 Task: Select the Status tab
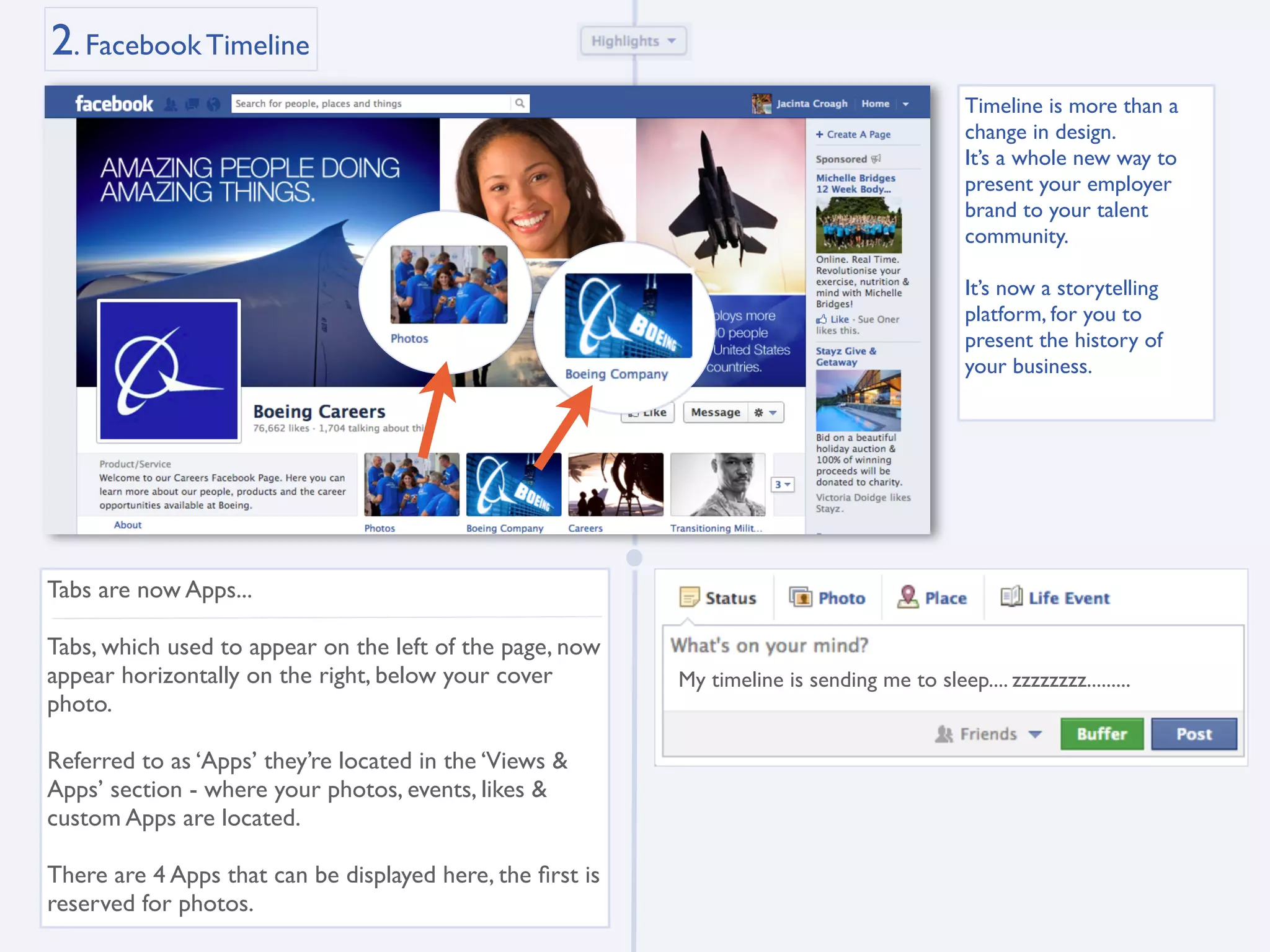point(718,597)
